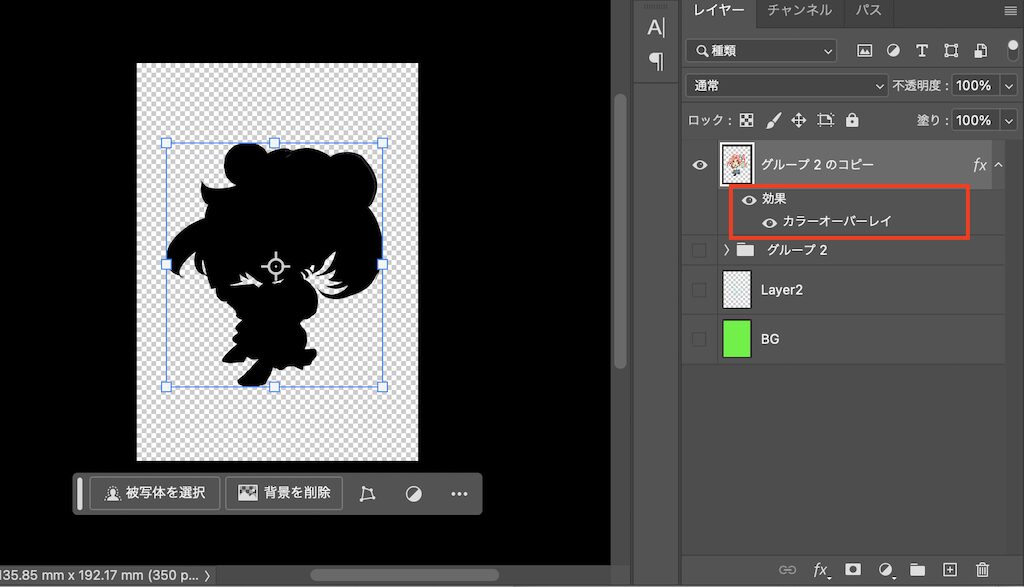Viewport: 1024px width, 587px height.
Task: Lock image pixels brush icon
Action: click(x=773, y=120)
